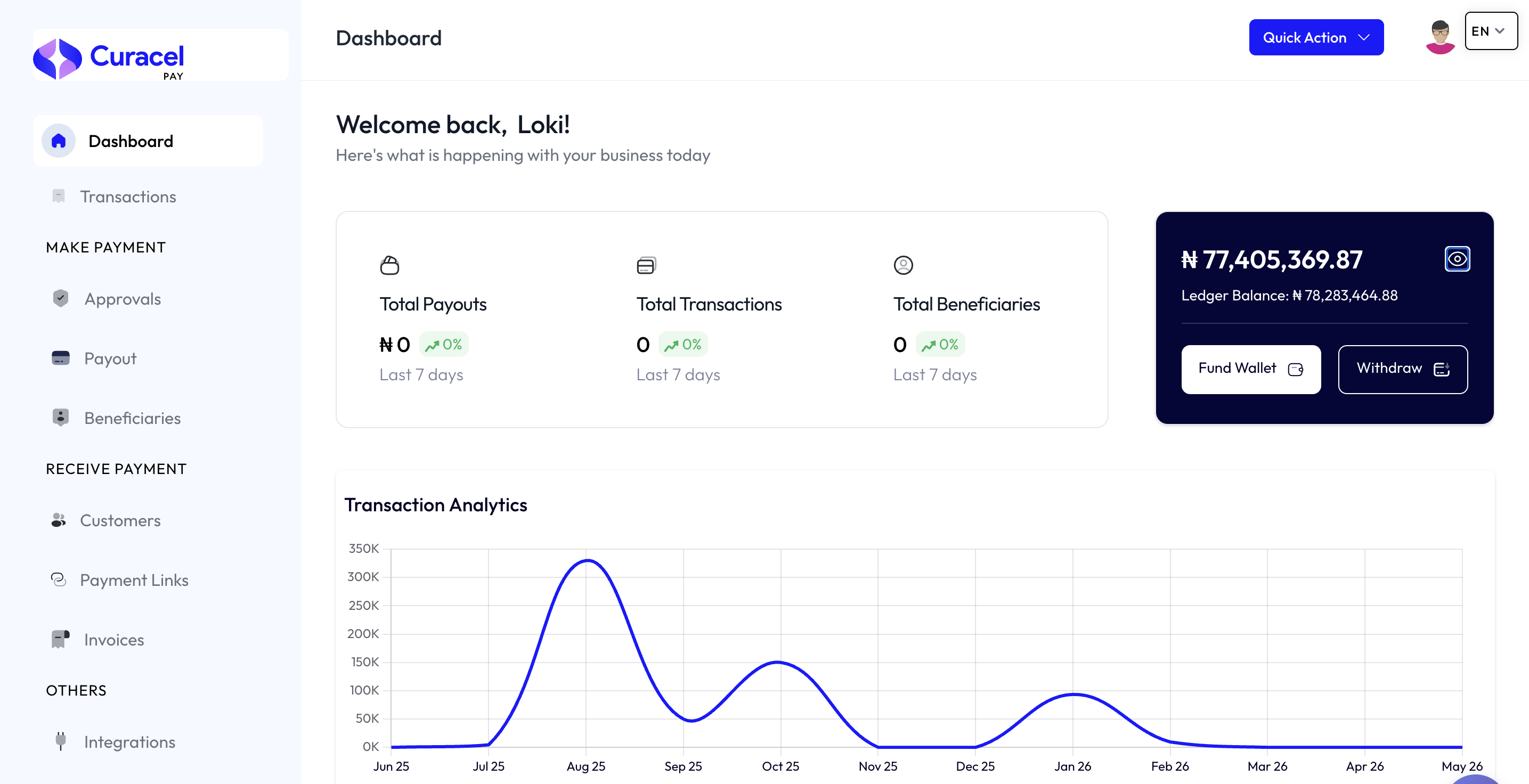Click the Ledger Balance amount text
The image size is (1529, 784).
(x=1345, y=296)
